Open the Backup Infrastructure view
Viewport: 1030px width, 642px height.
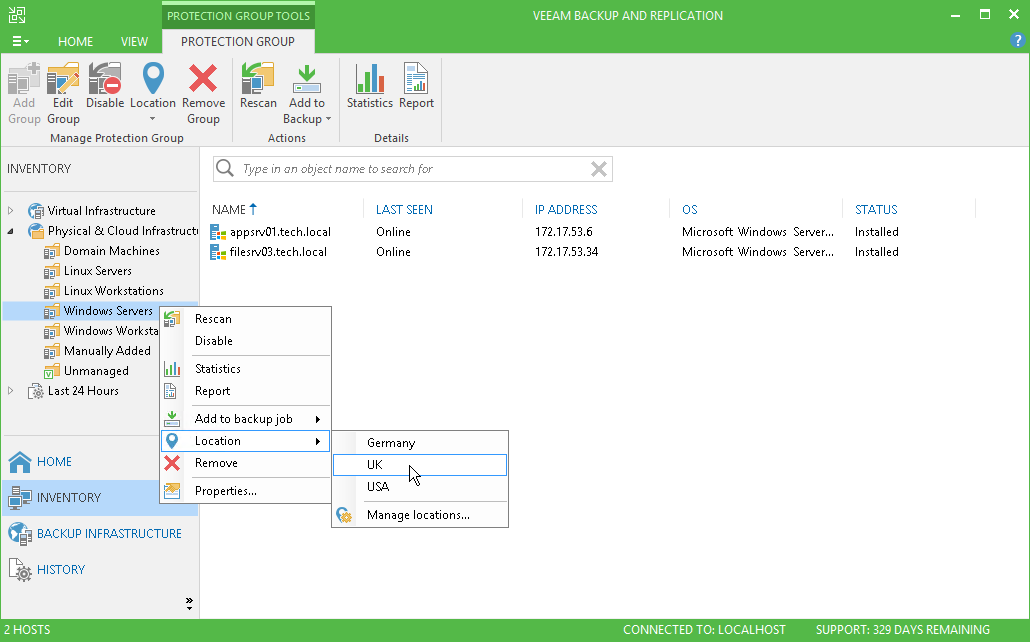coord(100,534)
